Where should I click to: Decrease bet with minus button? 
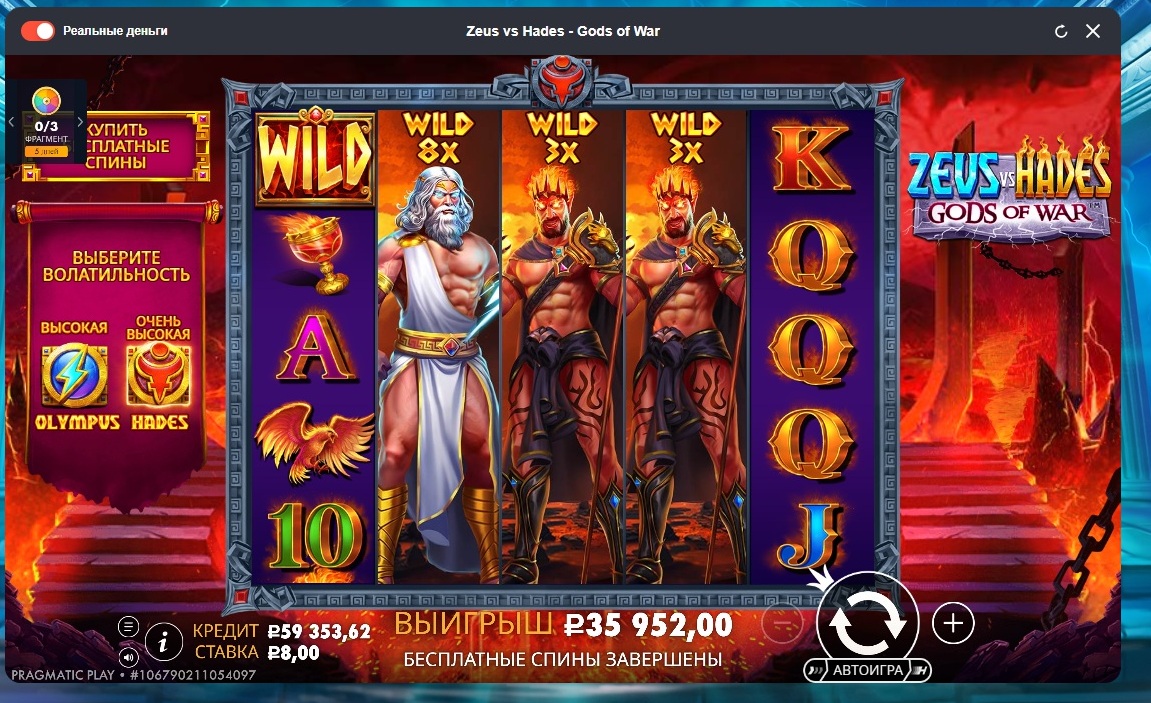pos(783,624)
